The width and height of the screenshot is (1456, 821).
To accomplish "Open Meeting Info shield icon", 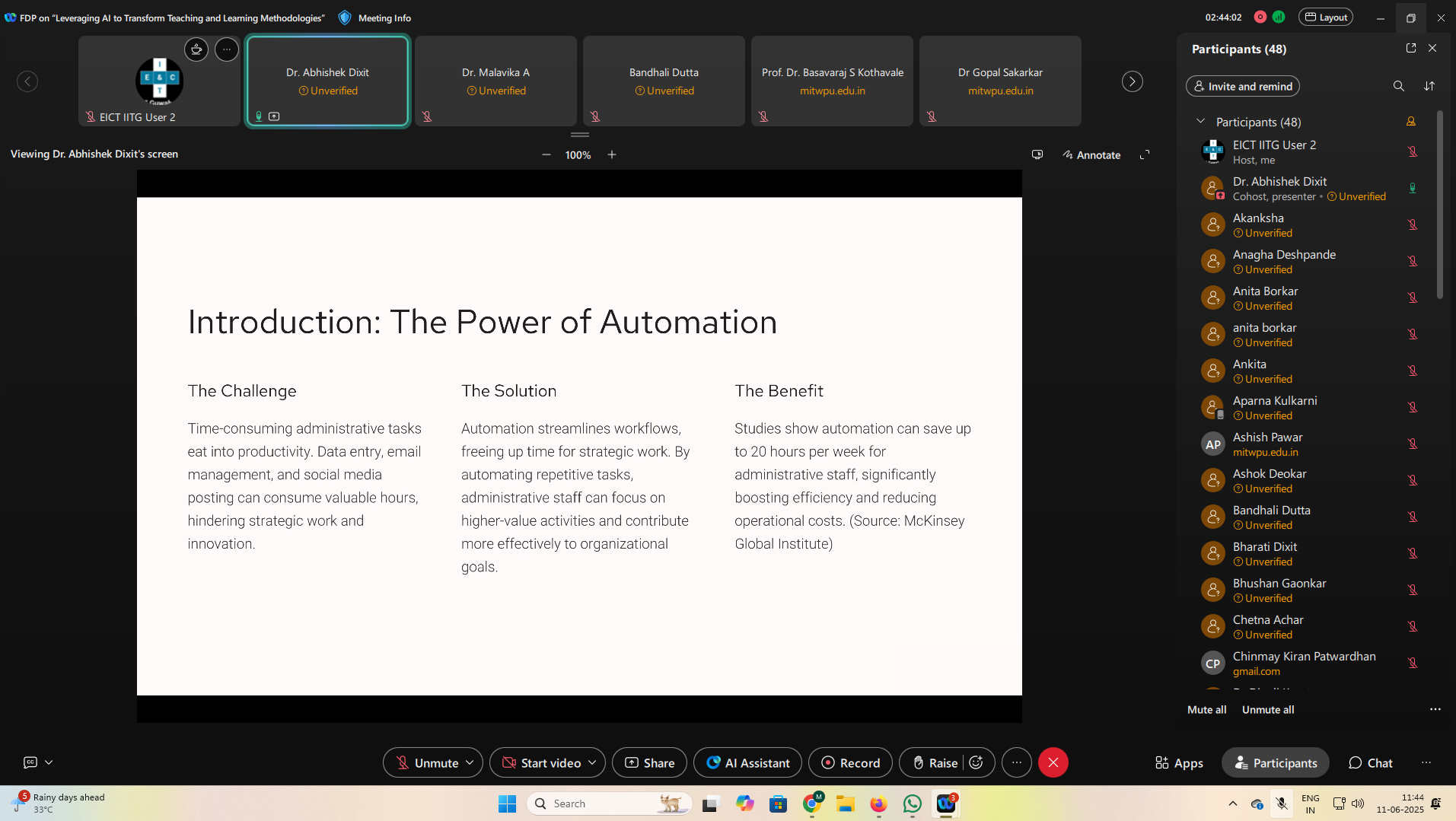I will pos(345,18).
